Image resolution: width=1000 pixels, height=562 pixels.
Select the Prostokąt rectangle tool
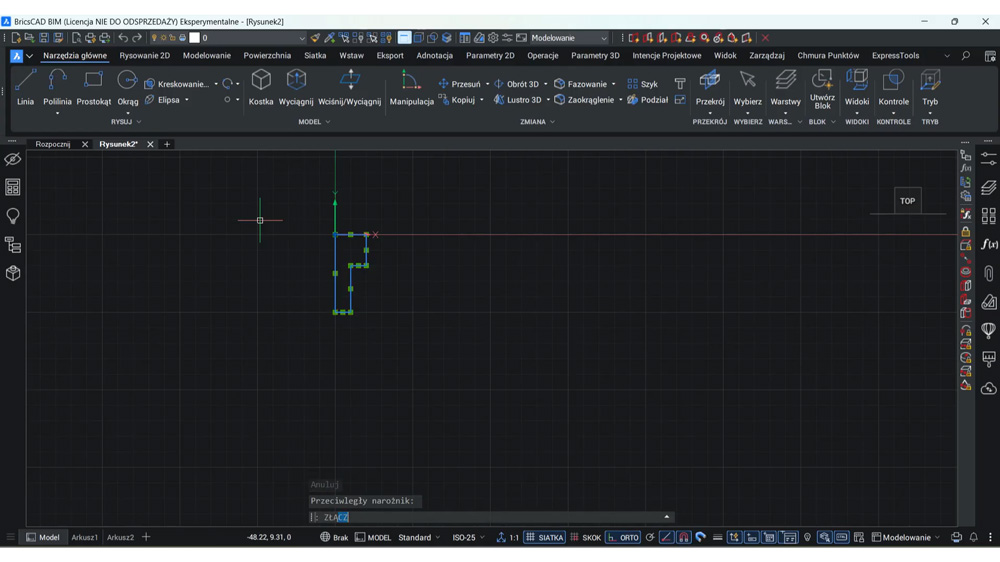[x=94, y=87]
